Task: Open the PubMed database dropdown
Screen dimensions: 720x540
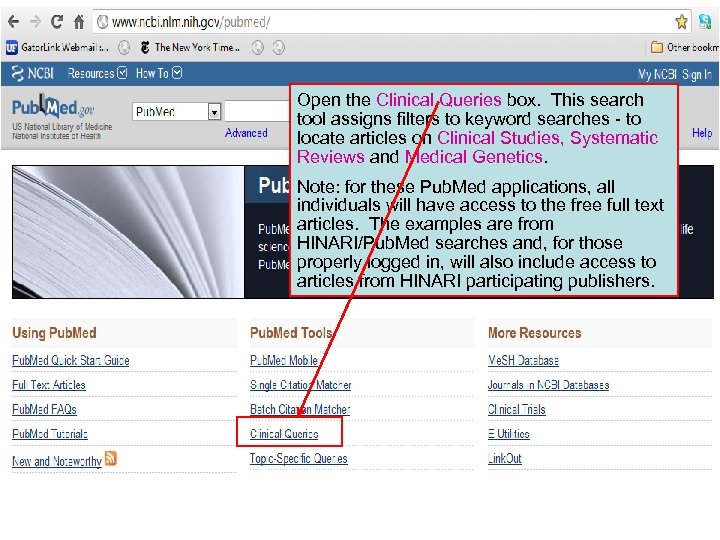Action: [x=177, y=112]
